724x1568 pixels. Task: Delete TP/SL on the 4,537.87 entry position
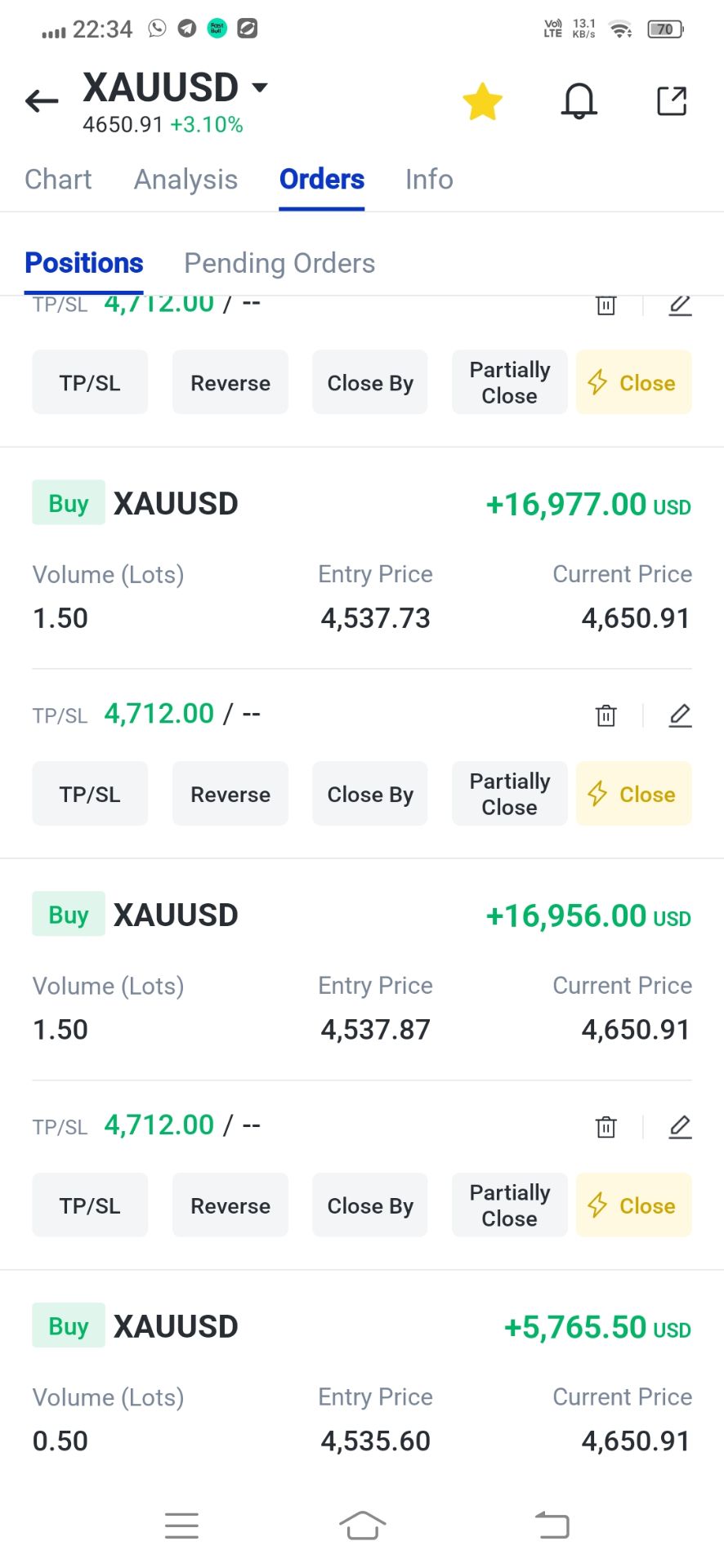pos(606,1127)
